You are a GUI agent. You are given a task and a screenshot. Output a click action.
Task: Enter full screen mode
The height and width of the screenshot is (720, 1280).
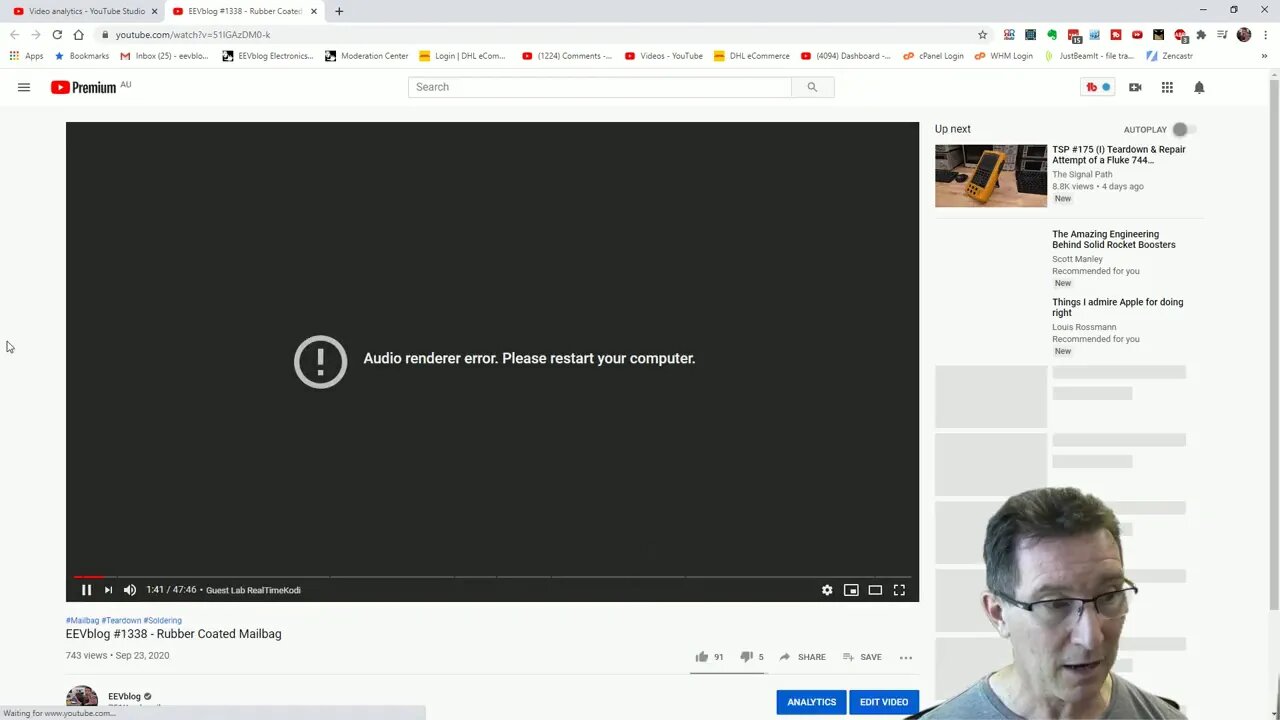[x=899, y=590]
